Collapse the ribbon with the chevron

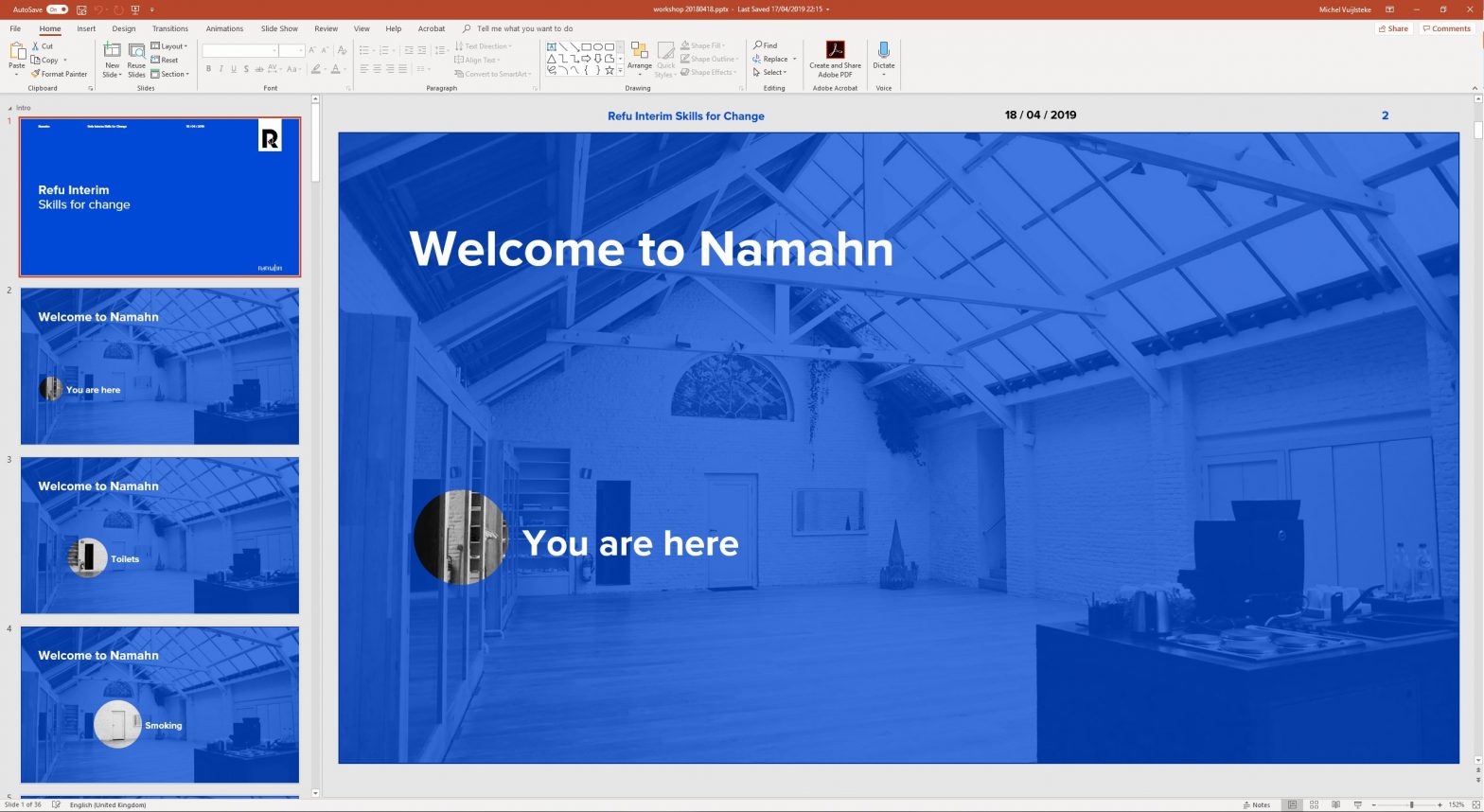(1475, 88)
